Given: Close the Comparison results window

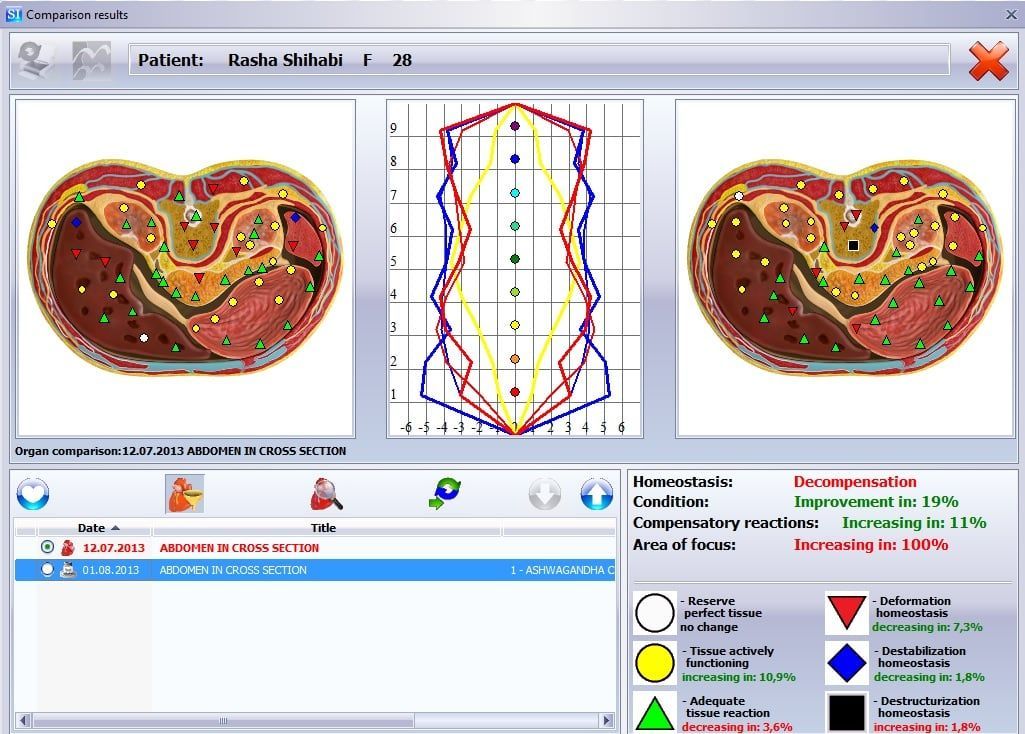Looking at the screenshot, I should (x=1010, y=14).
